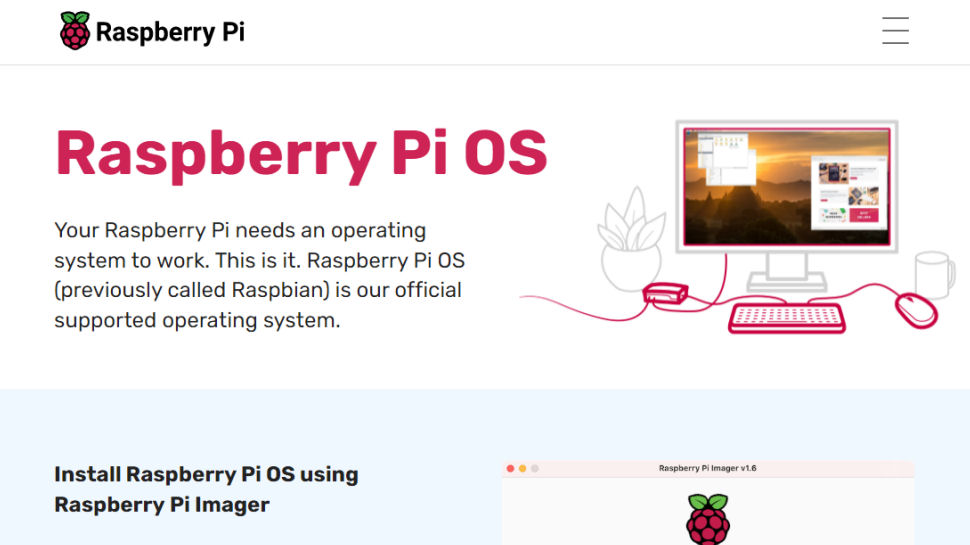Image resolution: width=970 pixels, height=545 pixels.
Task: Click the Raspberry Pi OS page heading
Action: click(301, 154)
